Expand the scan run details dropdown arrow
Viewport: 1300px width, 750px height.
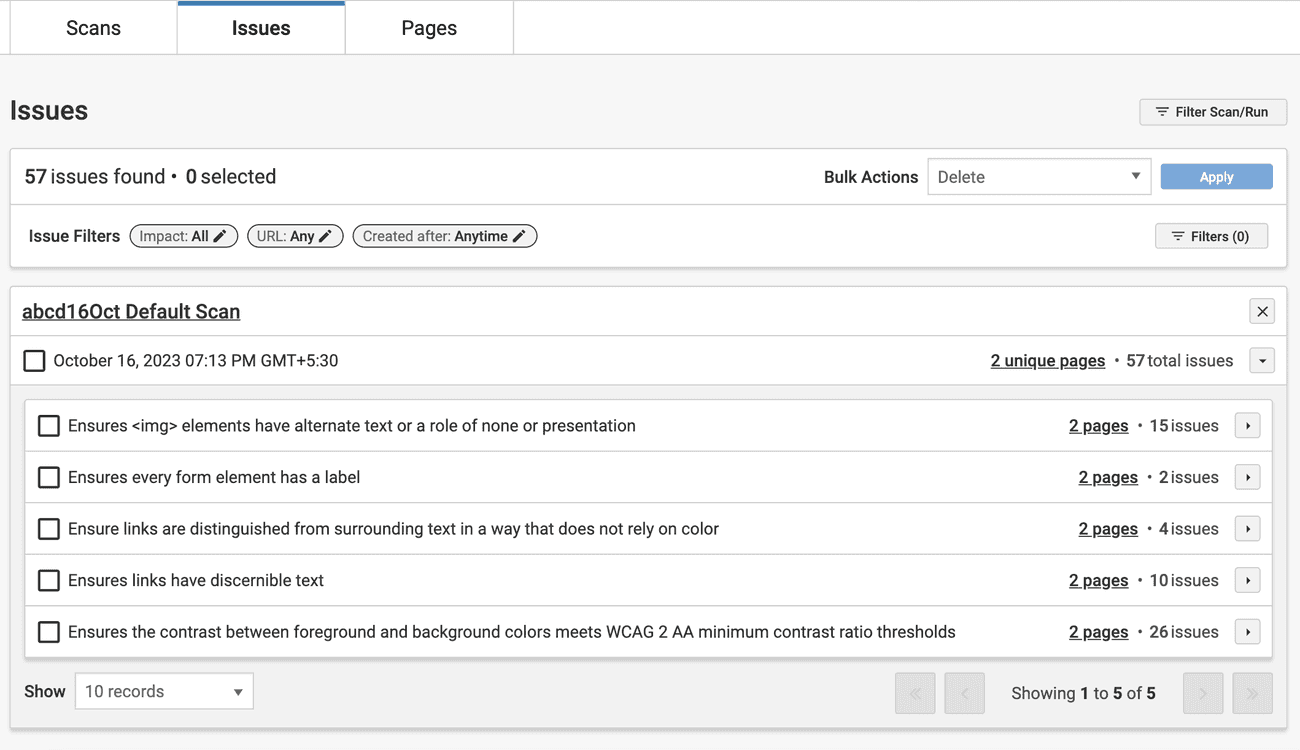click(1262, 360)
